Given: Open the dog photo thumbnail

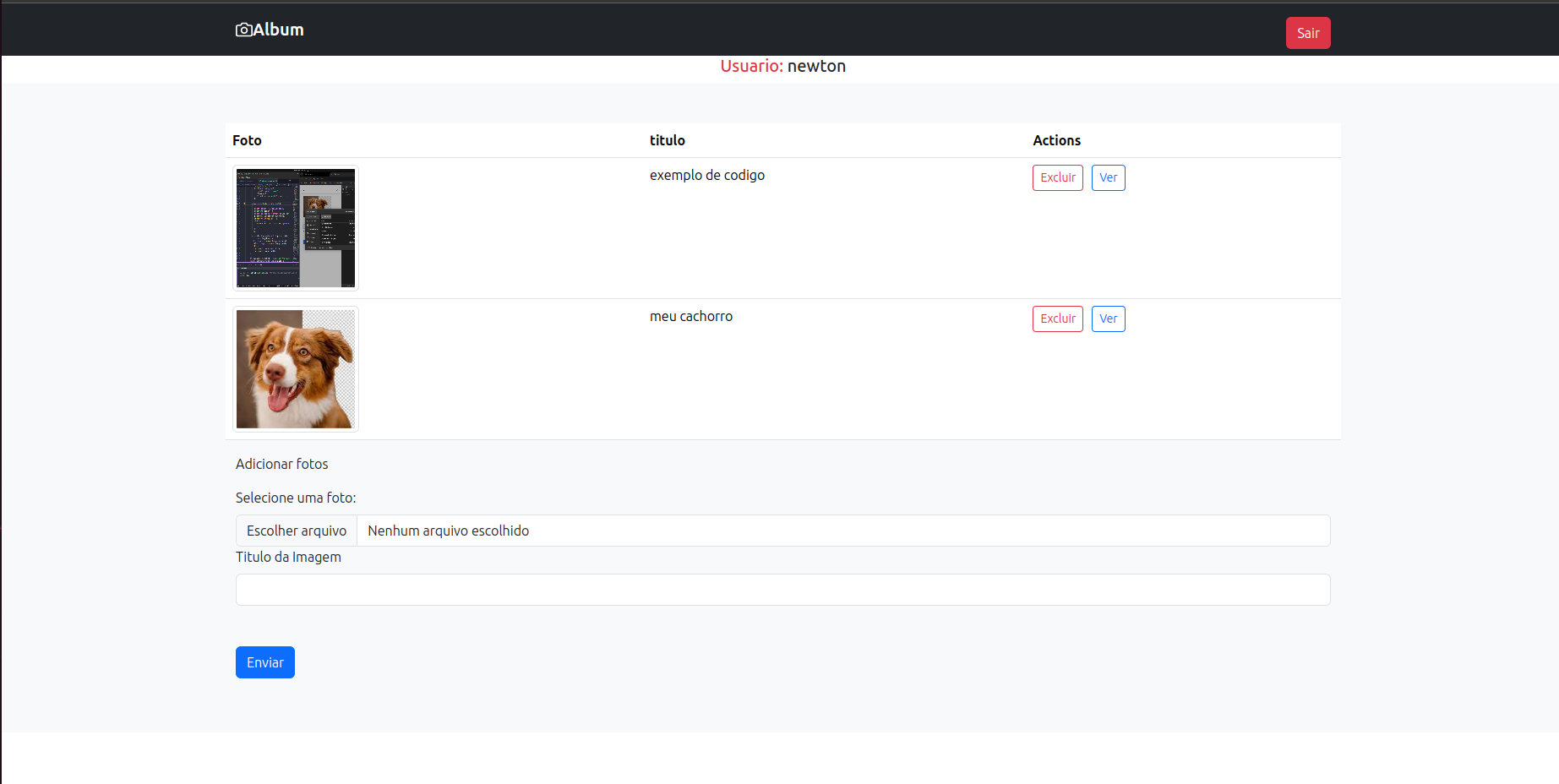Looking at the screenshot, I should pos(296,369).
